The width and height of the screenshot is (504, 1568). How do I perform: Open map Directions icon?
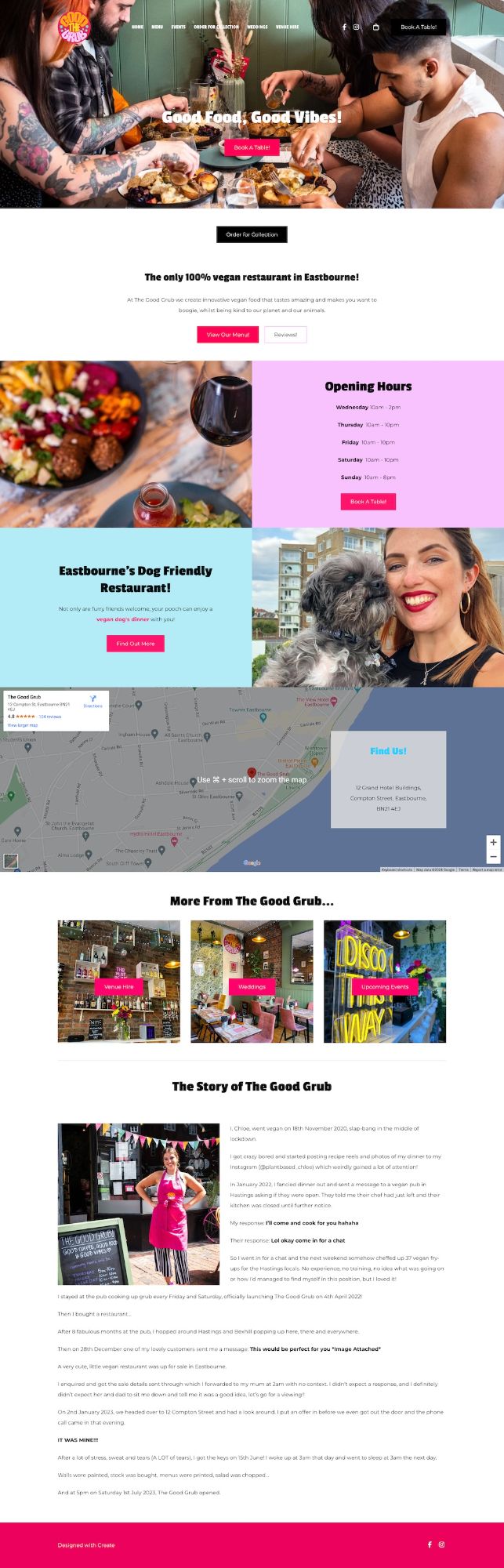point(93,700)
